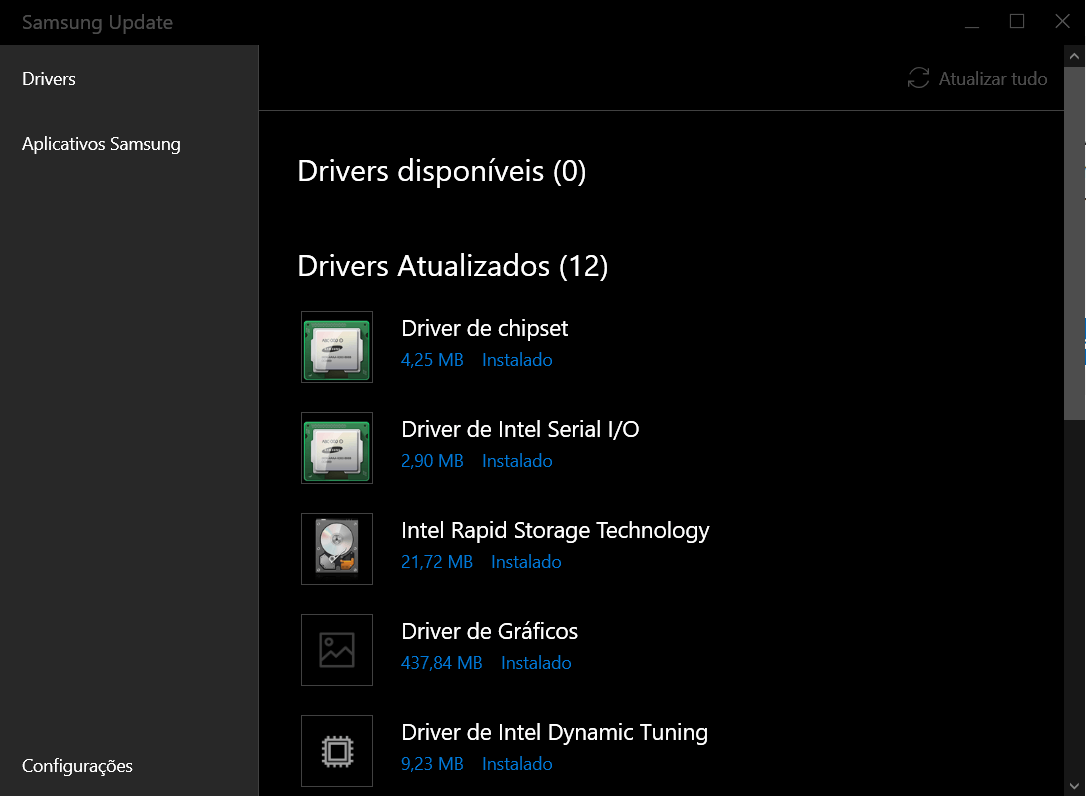Click the 9,23 MB size value
The width and height of the screenshot is (1086, 796).
[x=432, y=764]
